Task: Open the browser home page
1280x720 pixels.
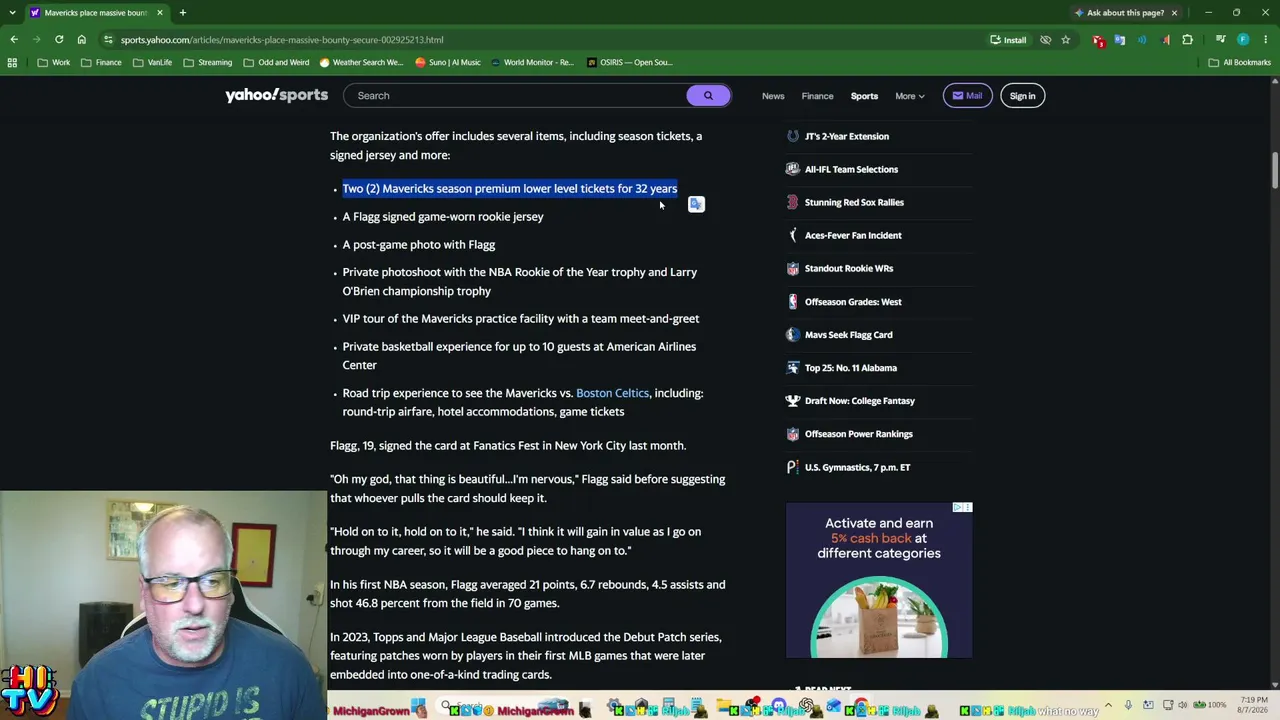Action: pyautogui.click(x=82, y=40)
